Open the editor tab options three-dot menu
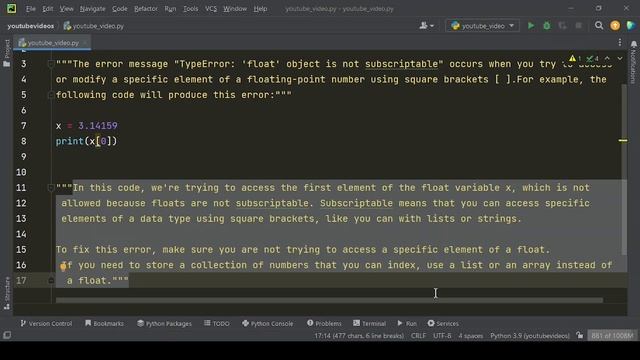This screenshot has width=640, height=360. click(x=620, y=42)
